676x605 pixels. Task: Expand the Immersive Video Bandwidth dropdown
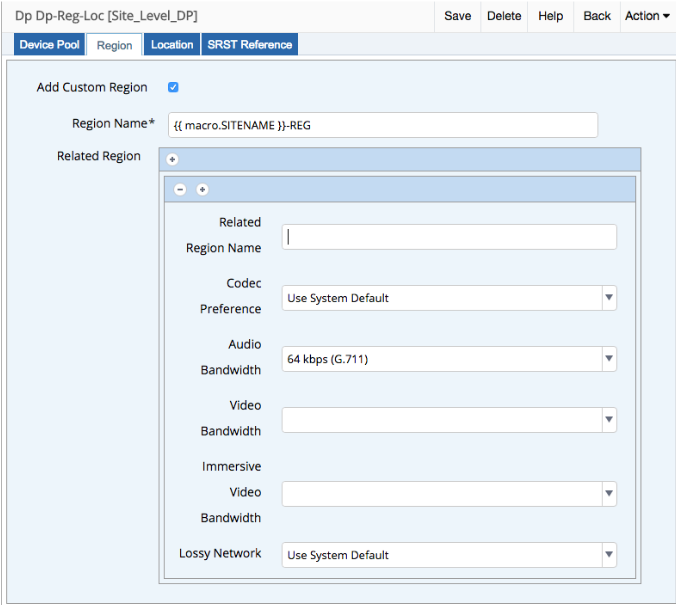coord(449,494)
